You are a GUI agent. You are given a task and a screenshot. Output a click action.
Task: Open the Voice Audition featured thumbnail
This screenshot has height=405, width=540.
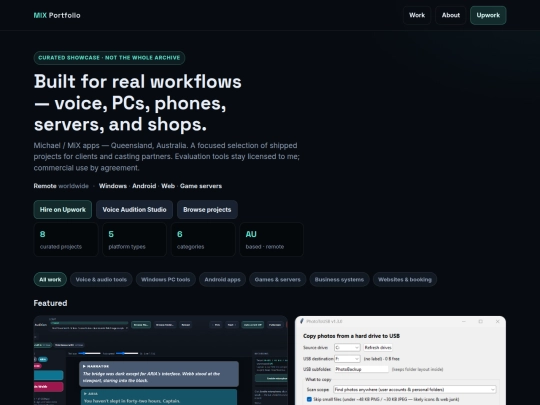click(160, 360)
